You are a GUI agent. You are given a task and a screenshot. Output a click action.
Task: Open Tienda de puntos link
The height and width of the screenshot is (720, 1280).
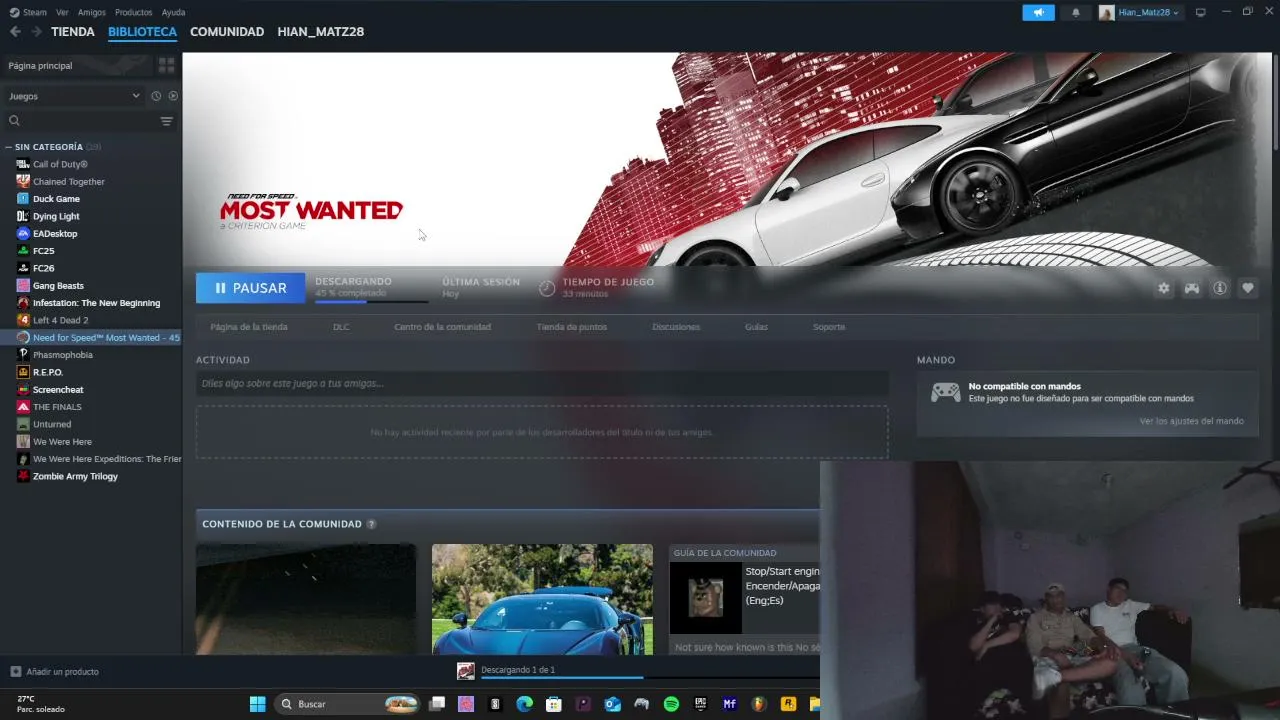(x=571, y=327)
